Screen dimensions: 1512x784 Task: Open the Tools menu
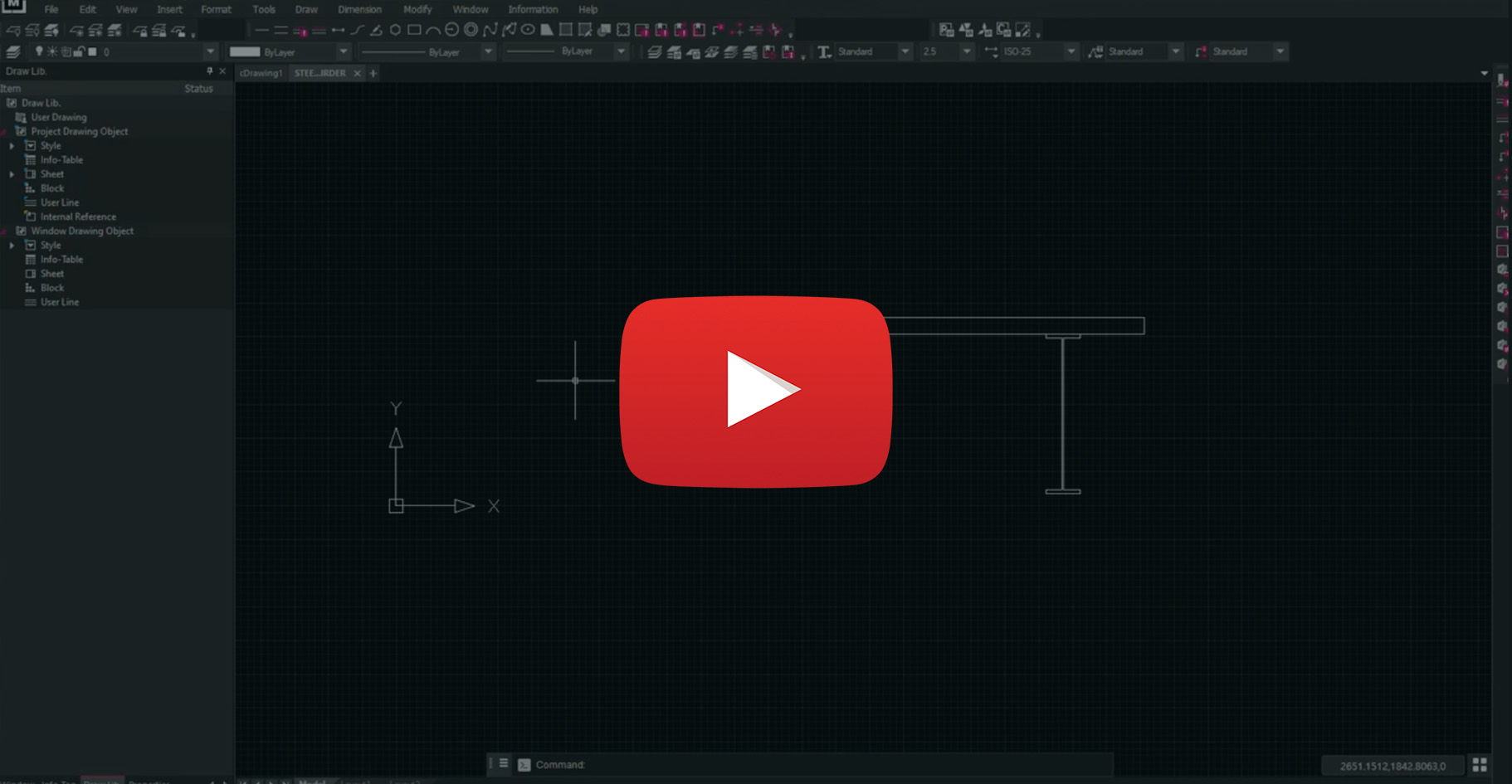pyautogui.click(x=264, y=10)
